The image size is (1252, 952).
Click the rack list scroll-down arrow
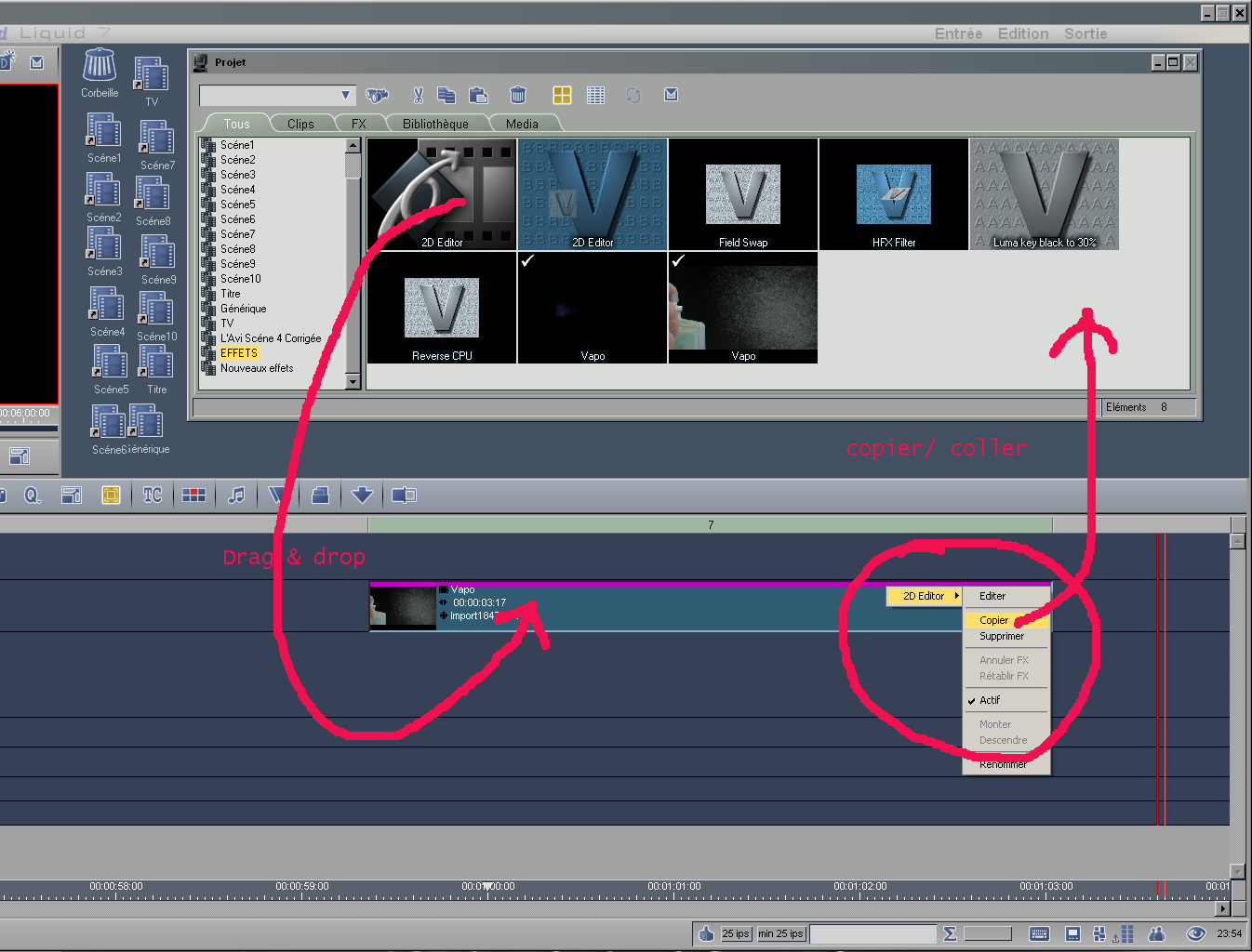(353, 382)
